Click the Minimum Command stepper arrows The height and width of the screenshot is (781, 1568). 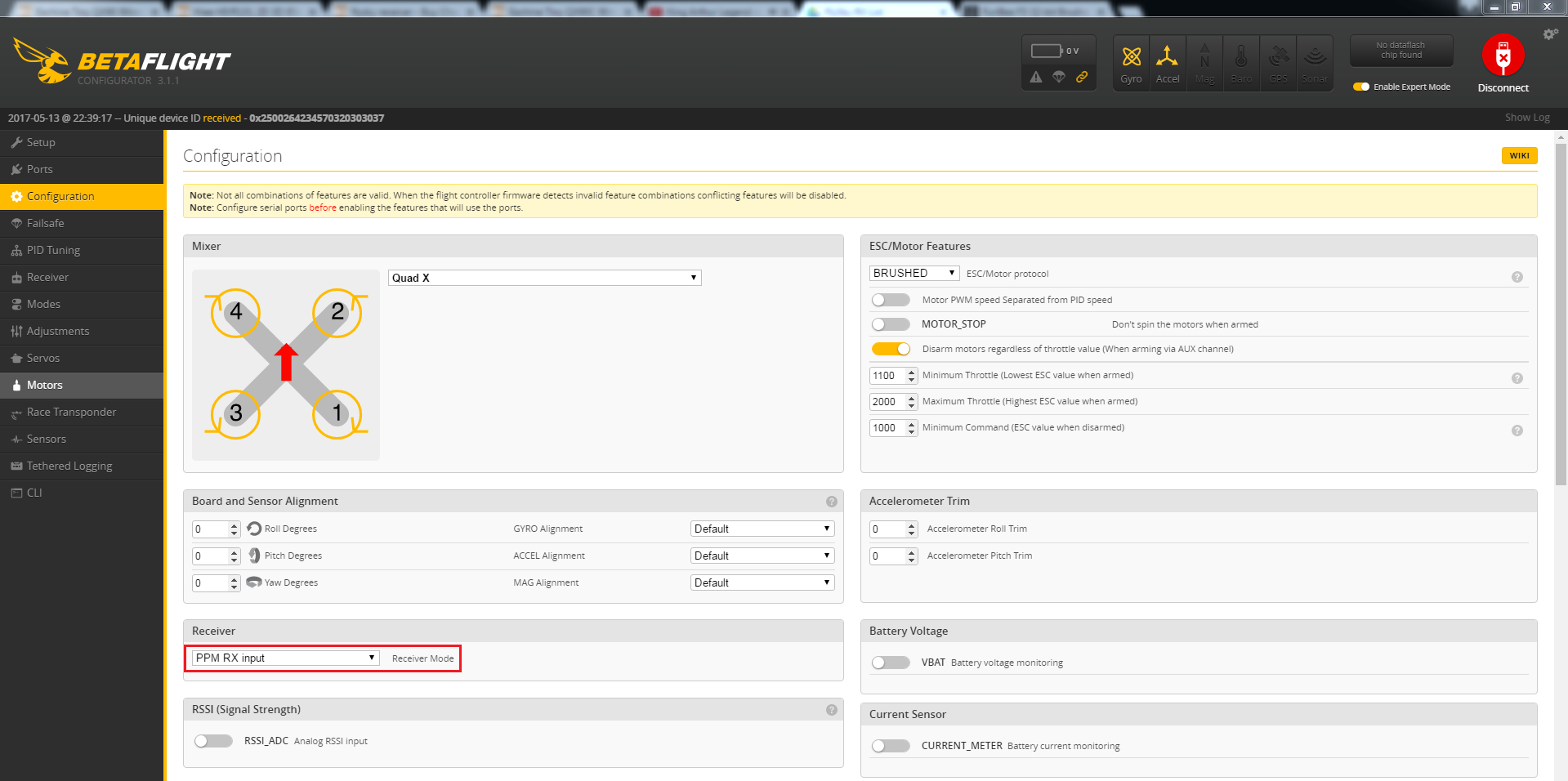click(x=912, y=428)
